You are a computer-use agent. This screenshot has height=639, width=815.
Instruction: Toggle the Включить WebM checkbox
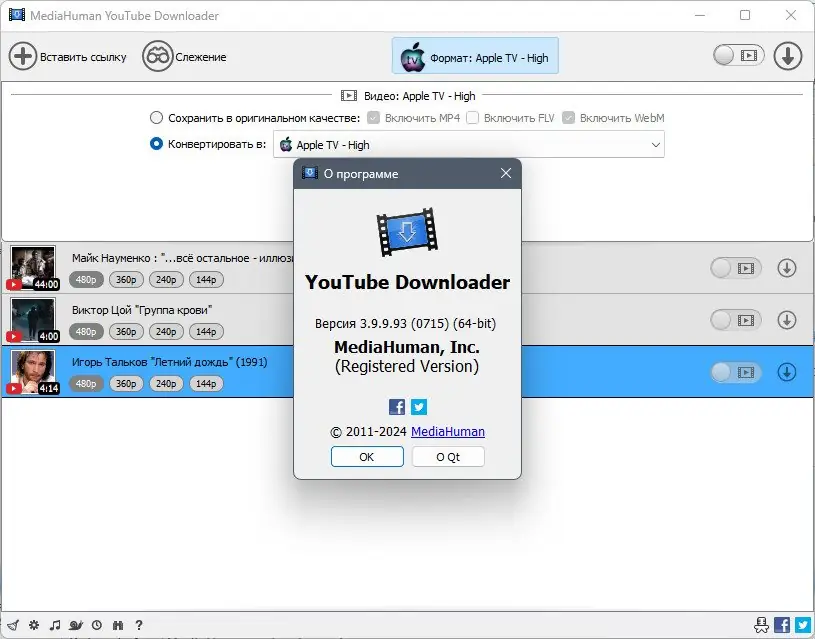(569, 118)
